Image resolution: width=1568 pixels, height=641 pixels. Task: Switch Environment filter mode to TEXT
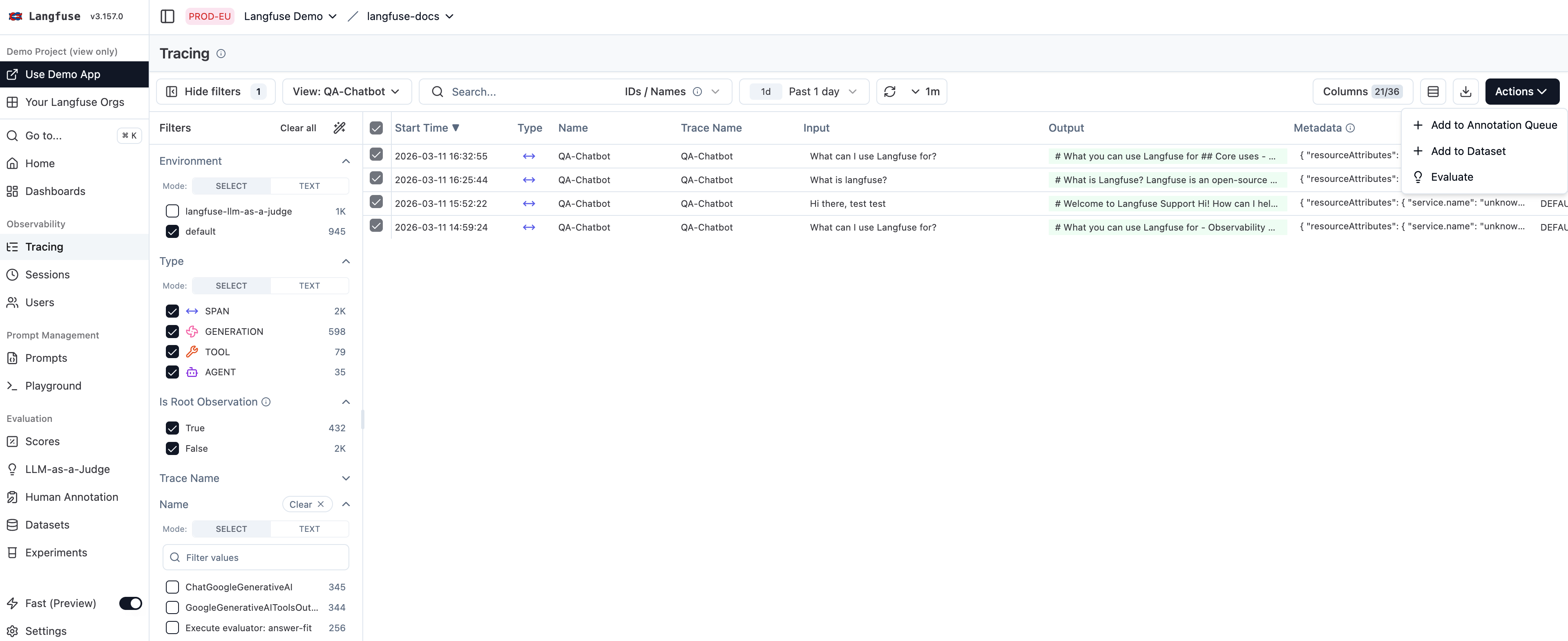coord(309,186)
